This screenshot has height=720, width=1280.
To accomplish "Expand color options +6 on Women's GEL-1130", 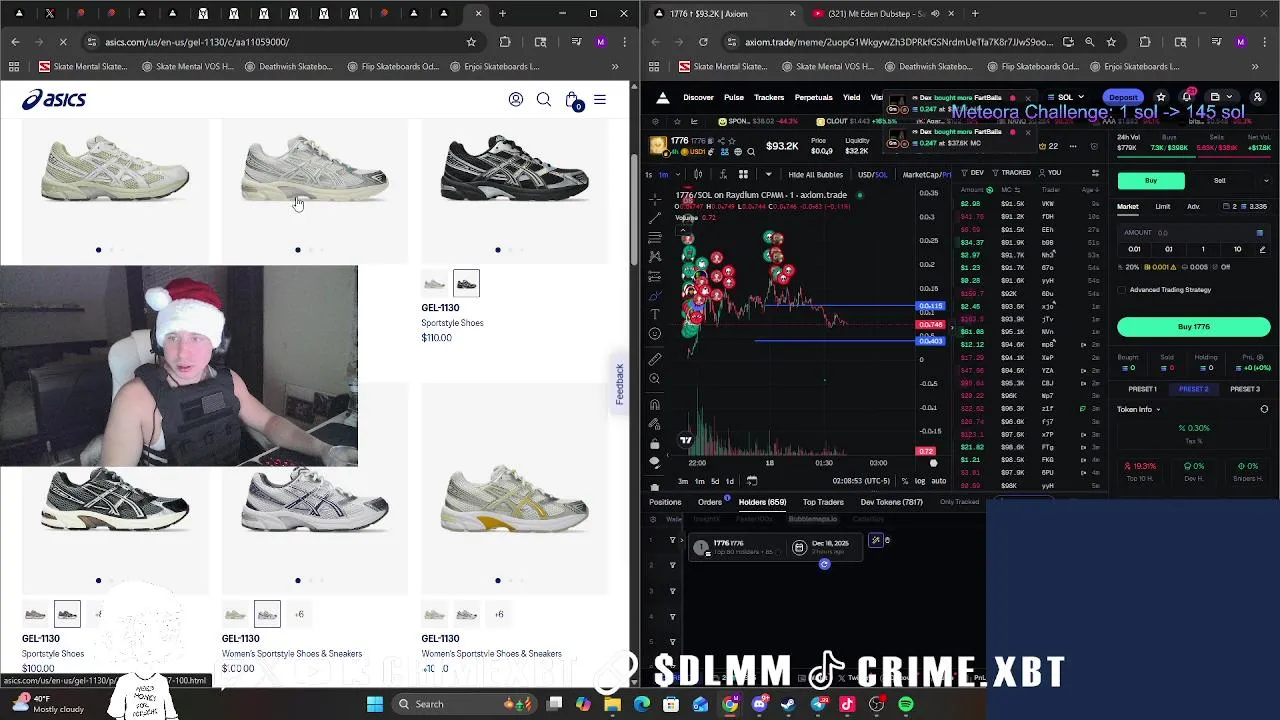I will [298, 614].
